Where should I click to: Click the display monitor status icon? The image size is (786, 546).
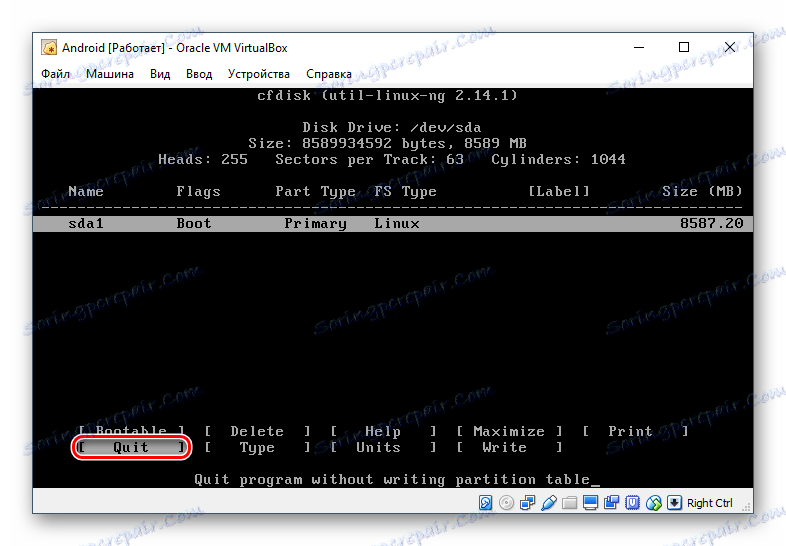(x=591, y=502)
